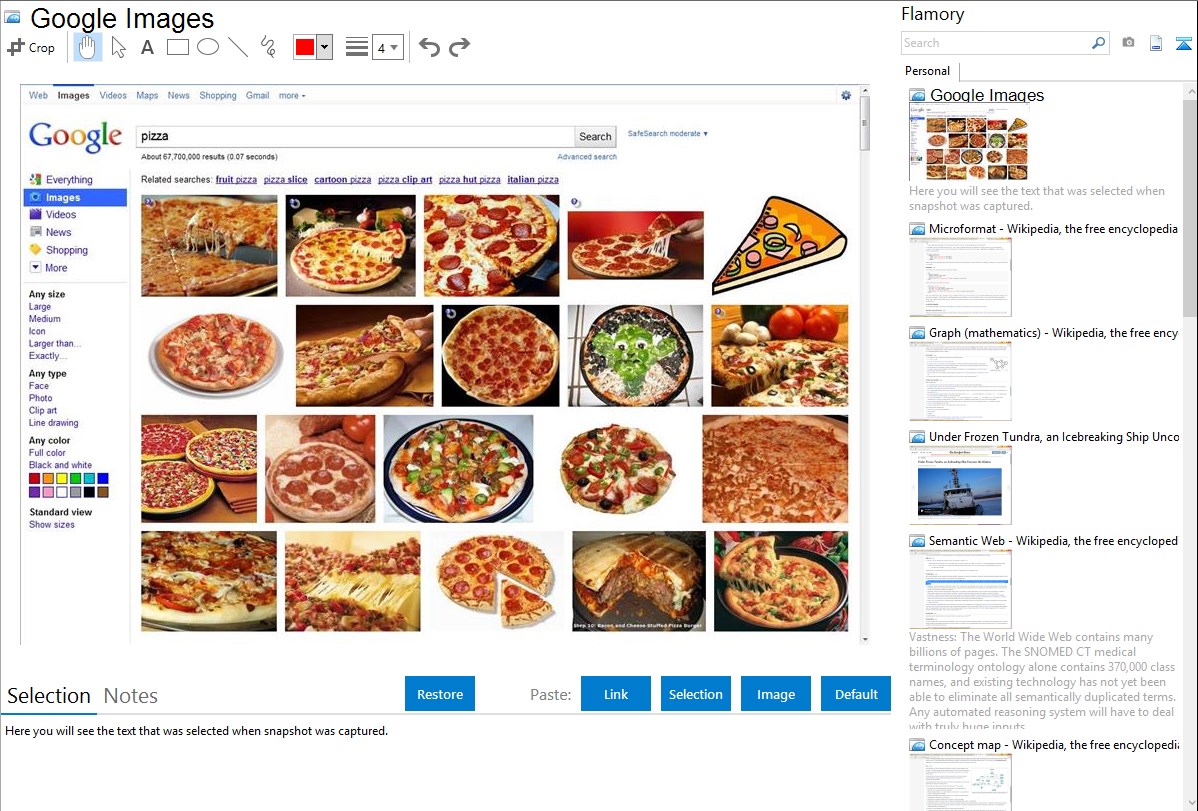Click the paste Link button
This screenshot has height=811, width=1198.
click(x=616, y=694)
